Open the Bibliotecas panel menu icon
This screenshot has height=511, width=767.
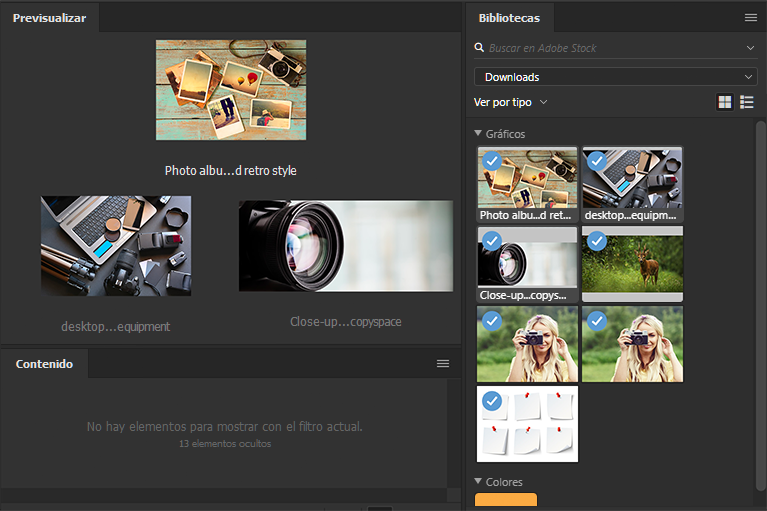(750, 18)
